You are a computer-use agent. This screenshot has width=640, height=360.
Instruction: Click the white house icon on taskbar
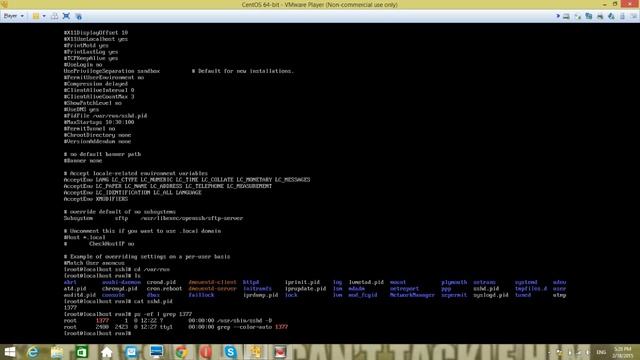tap(107, 352)
